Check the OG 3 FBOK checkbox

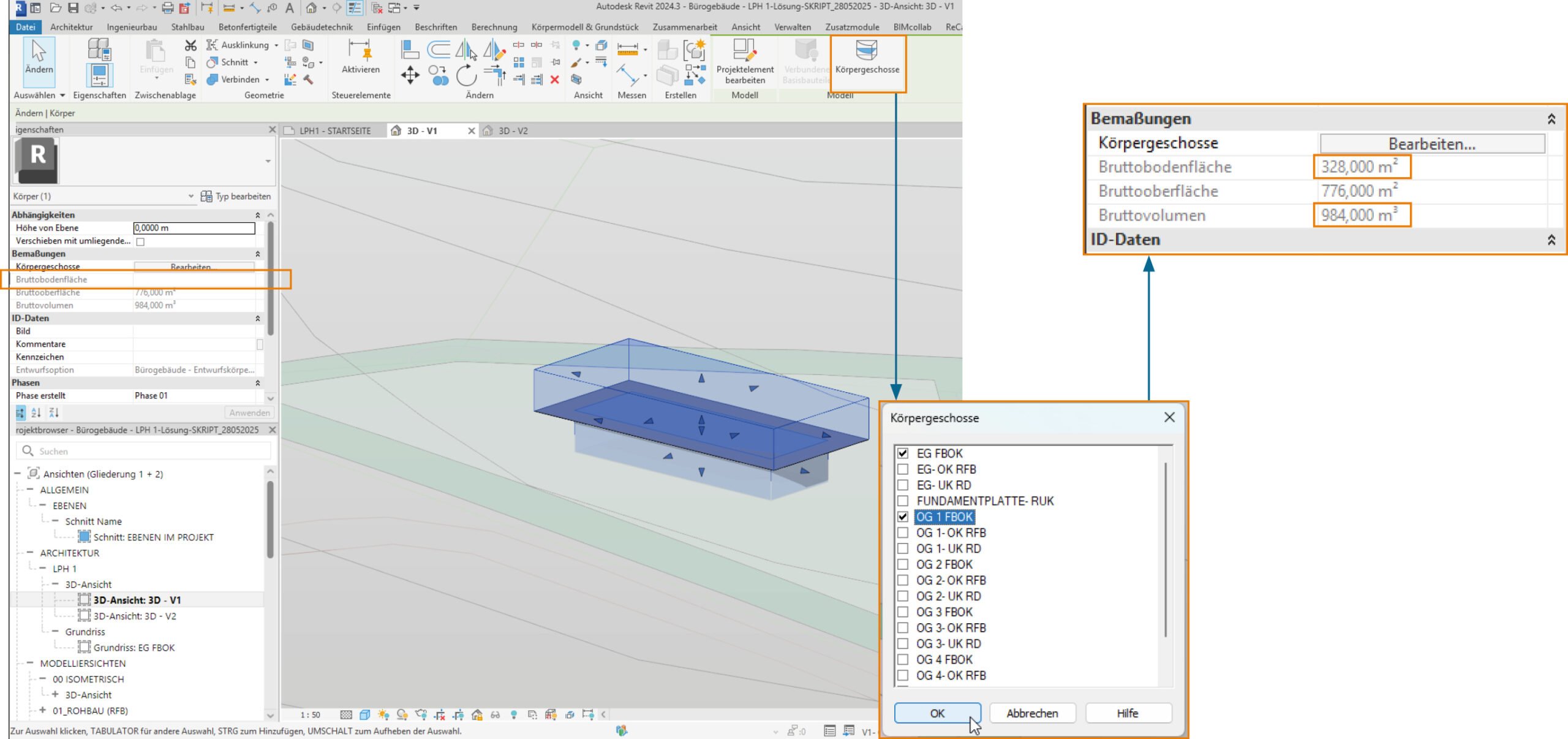[903, 612]
